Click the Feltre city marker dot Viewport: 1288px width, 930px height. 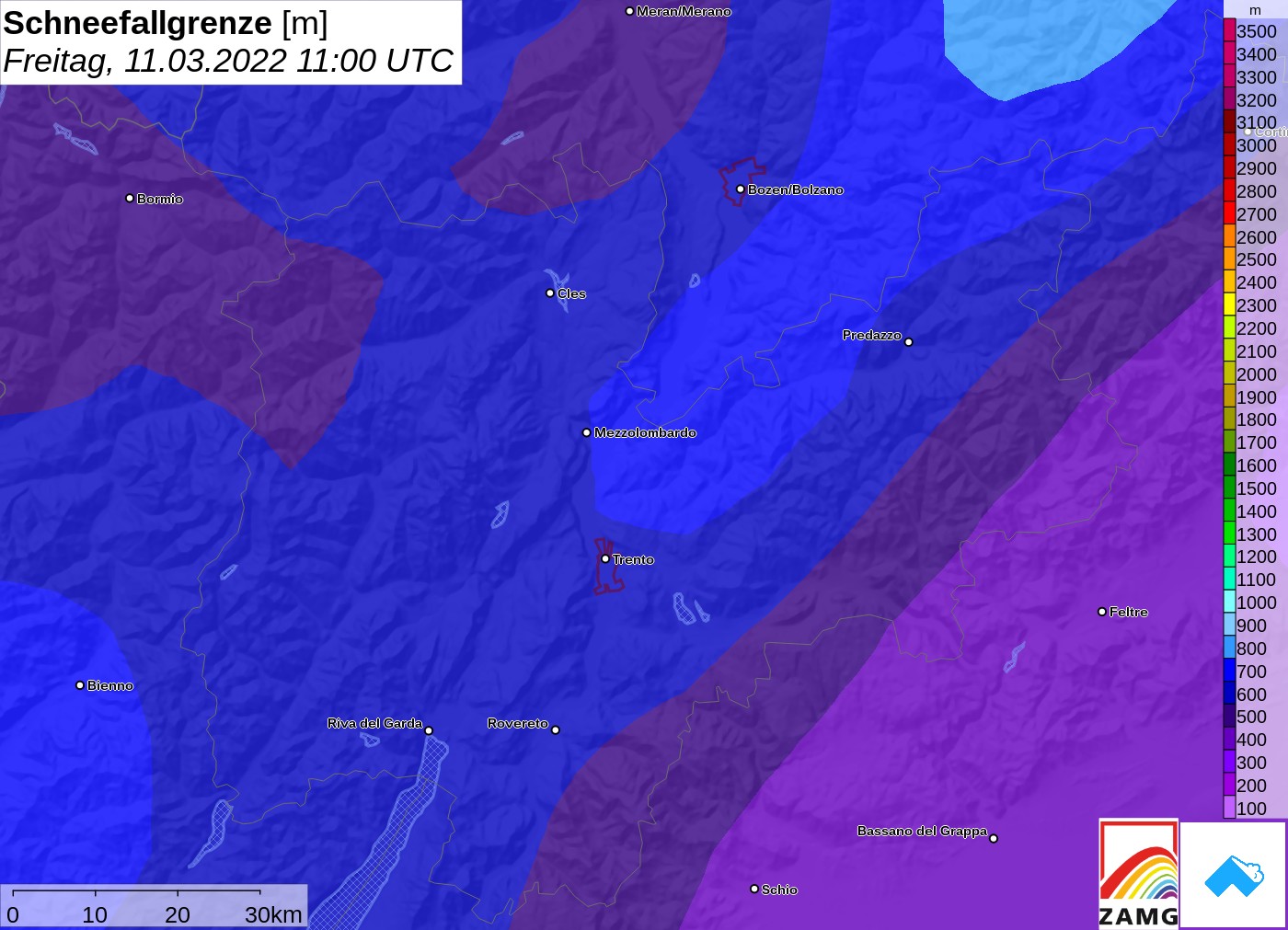tap(1102, 612)
